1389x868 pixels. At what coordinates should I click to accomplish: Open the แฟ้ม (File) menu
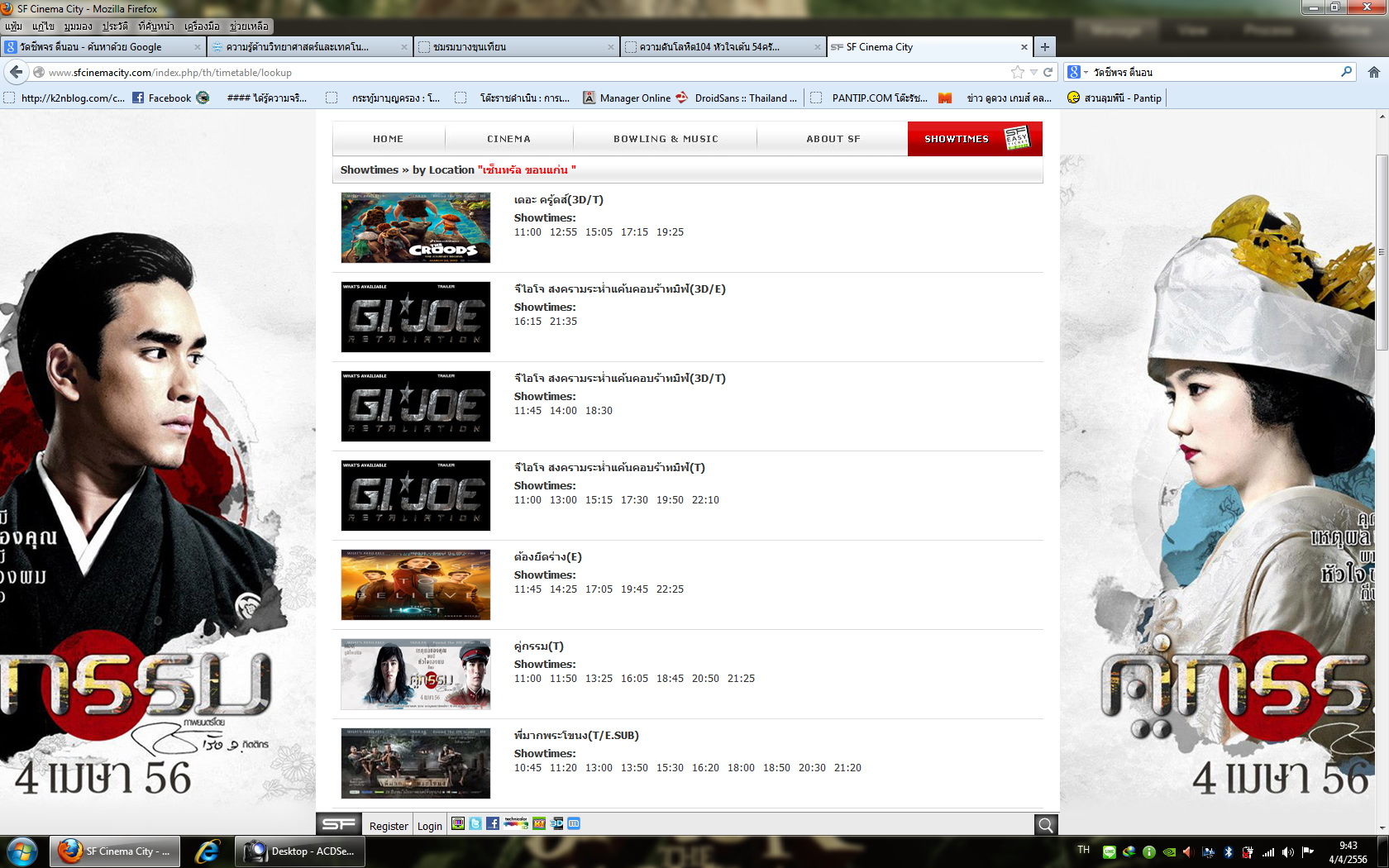pos(13,26)
